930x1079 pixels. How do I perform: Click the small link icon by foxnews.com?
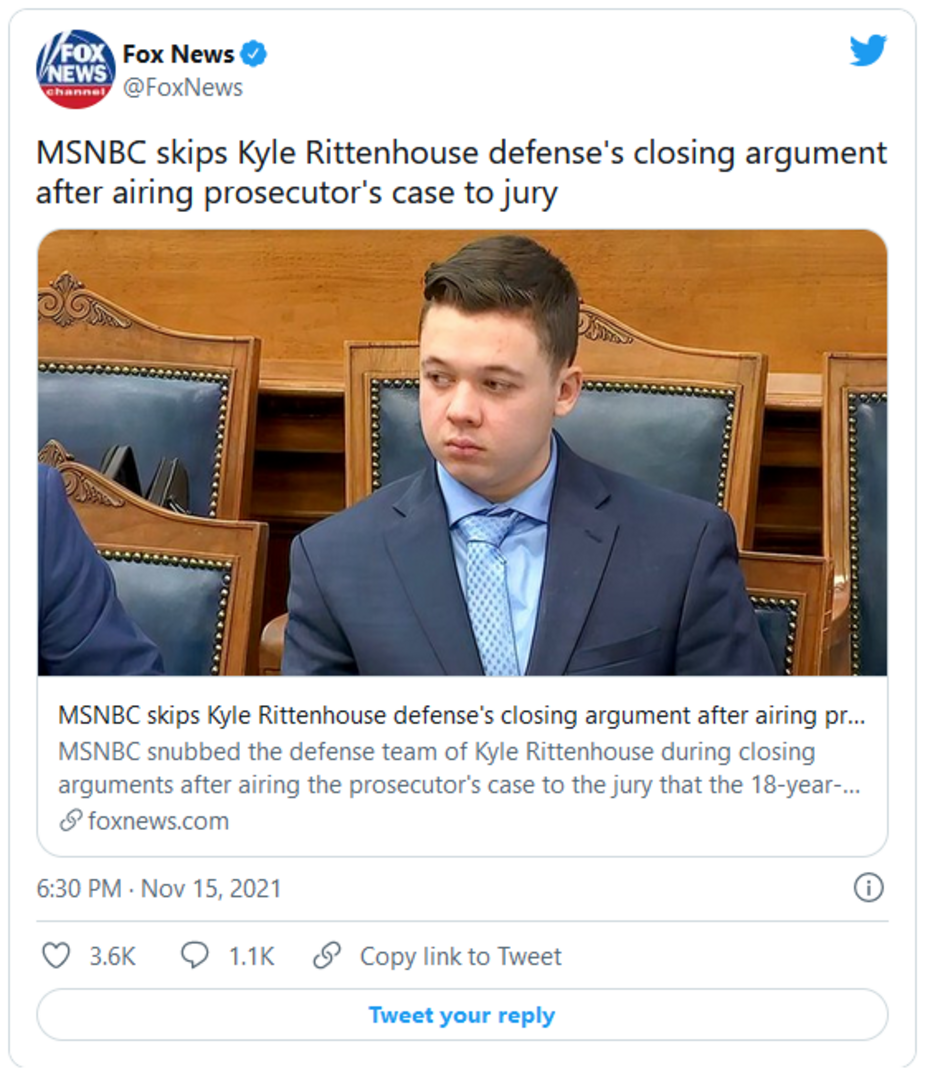70,821
